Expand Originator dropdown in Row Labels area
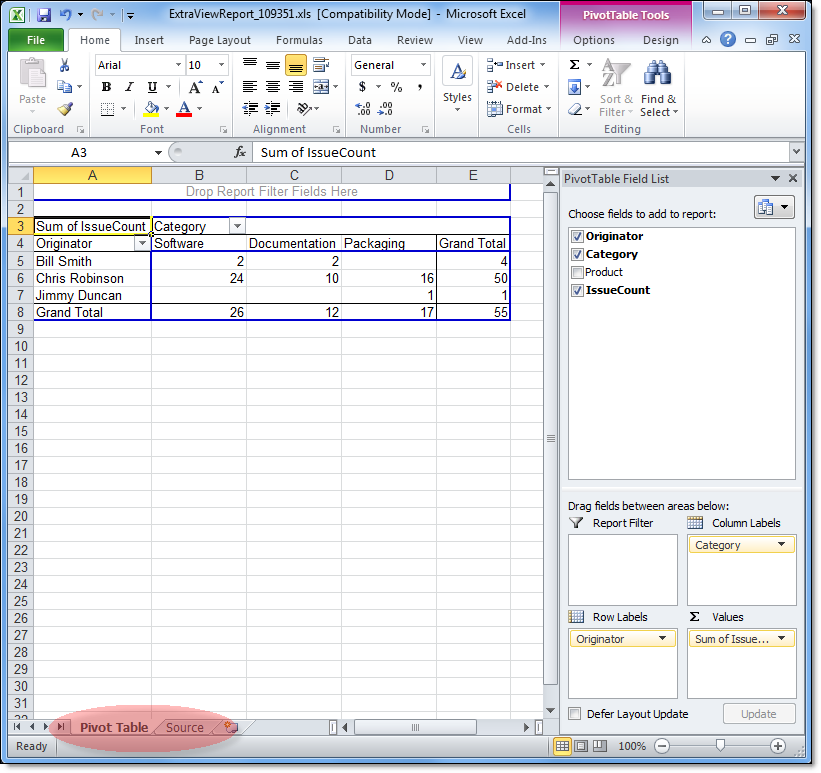Image resolution: width=821 pixels, height=773 pixels. pyautogui.click(x=662, y=638)
